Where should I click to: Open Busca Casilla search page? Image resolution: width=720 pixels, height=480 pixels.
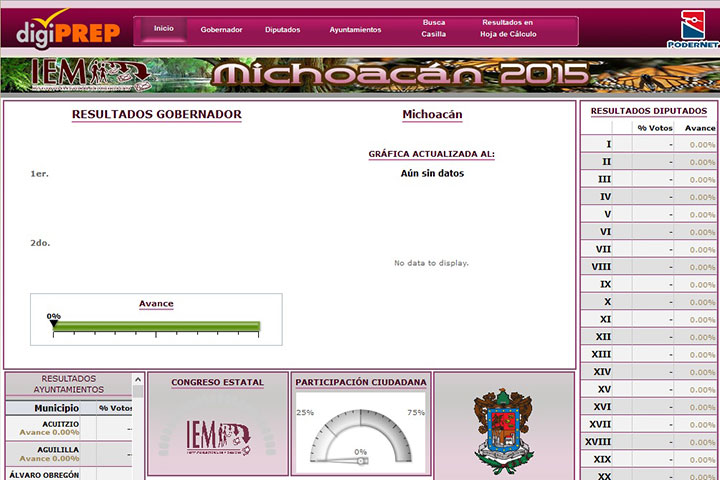tap(434, 28)
